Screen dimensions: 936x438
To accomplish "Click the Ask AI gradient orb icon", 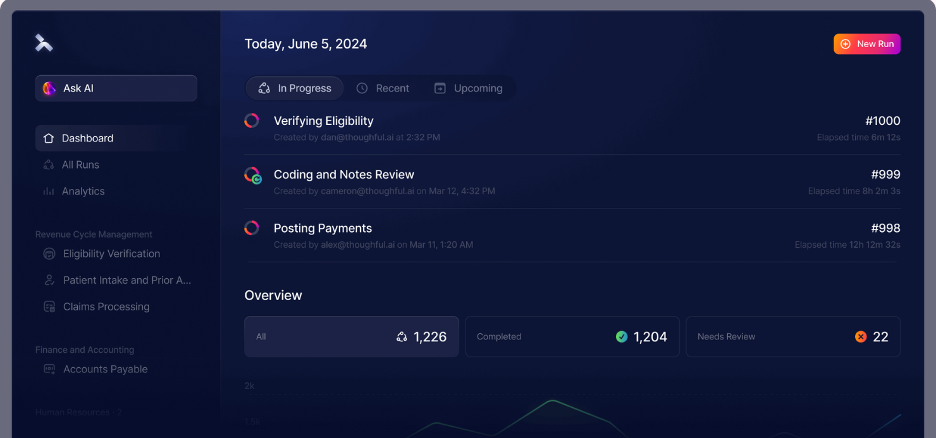I will (x=49, y=88).
